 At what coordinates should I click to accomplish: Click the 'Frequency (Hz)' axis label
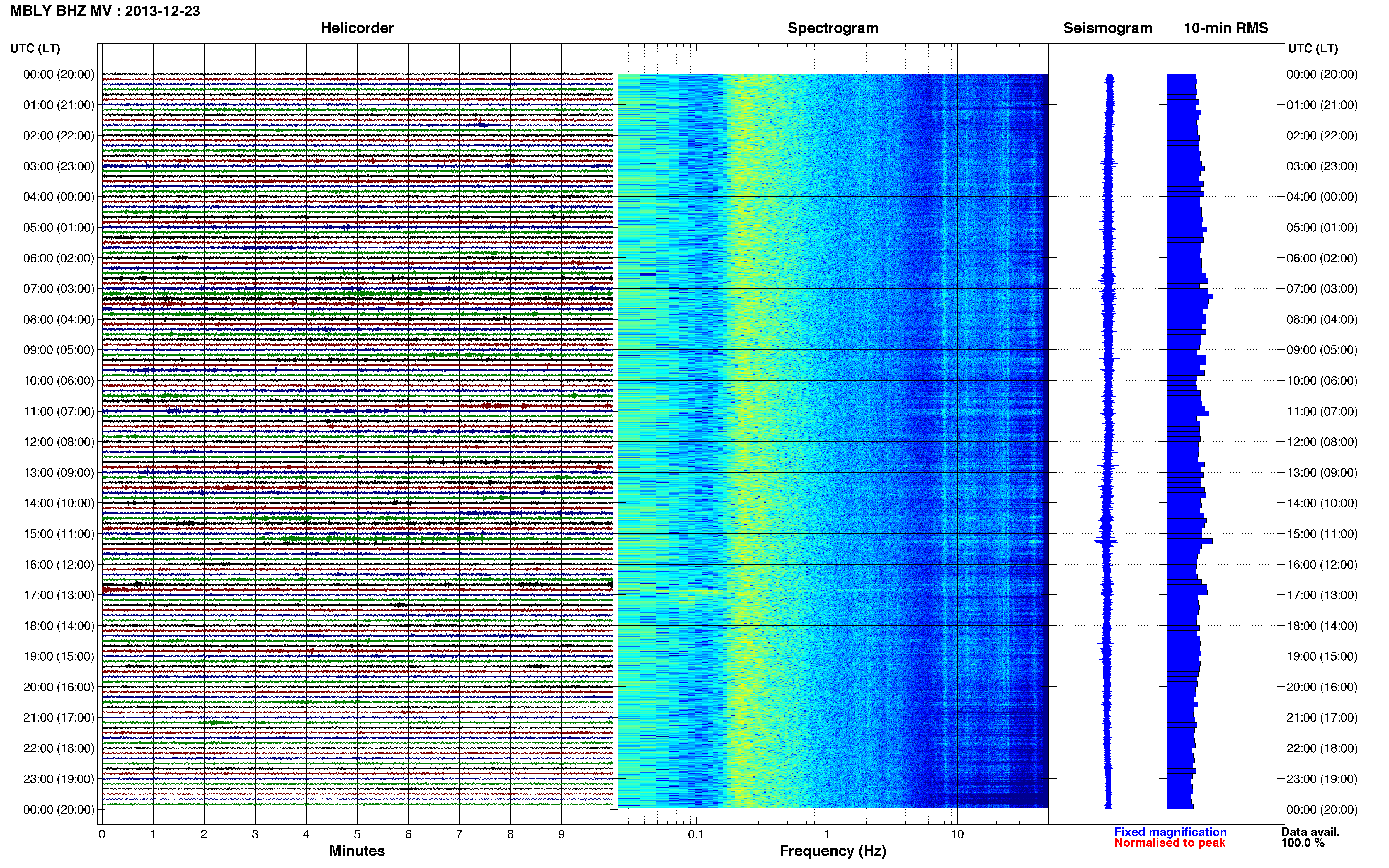coord(833,851)
